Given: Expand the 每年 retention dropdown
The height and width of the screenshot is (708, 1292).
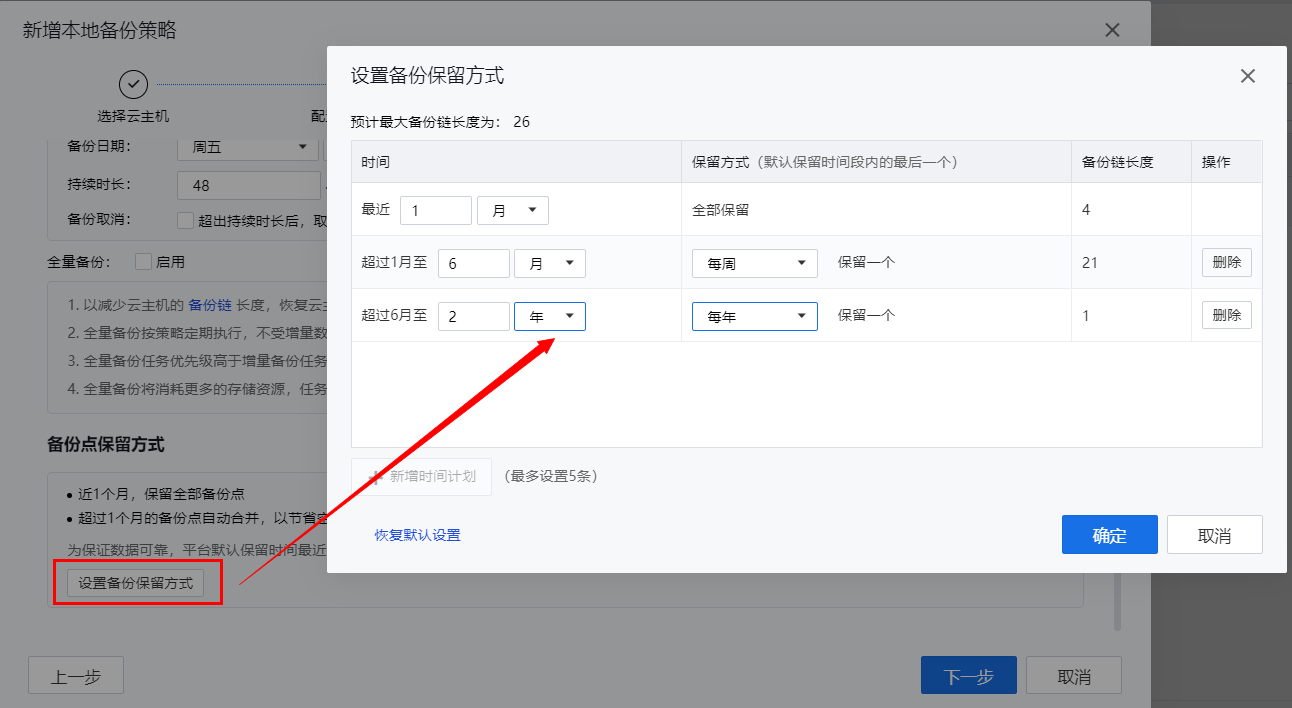Looking at the screenshot, I should pyautogui.click(x=755, y=317).
